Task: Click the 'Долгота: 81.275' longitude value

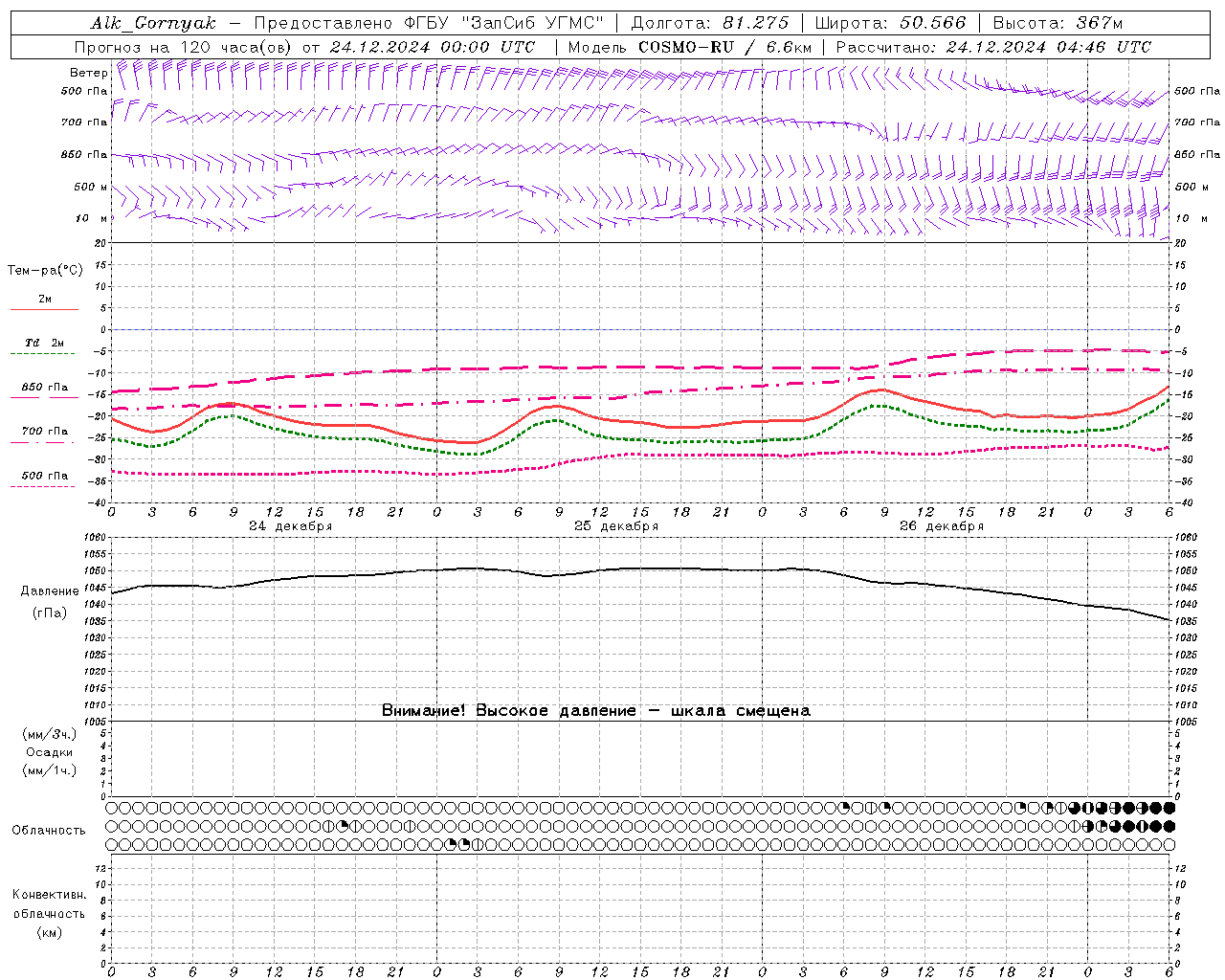Action: pyautogui.click(x=710, y=23)
